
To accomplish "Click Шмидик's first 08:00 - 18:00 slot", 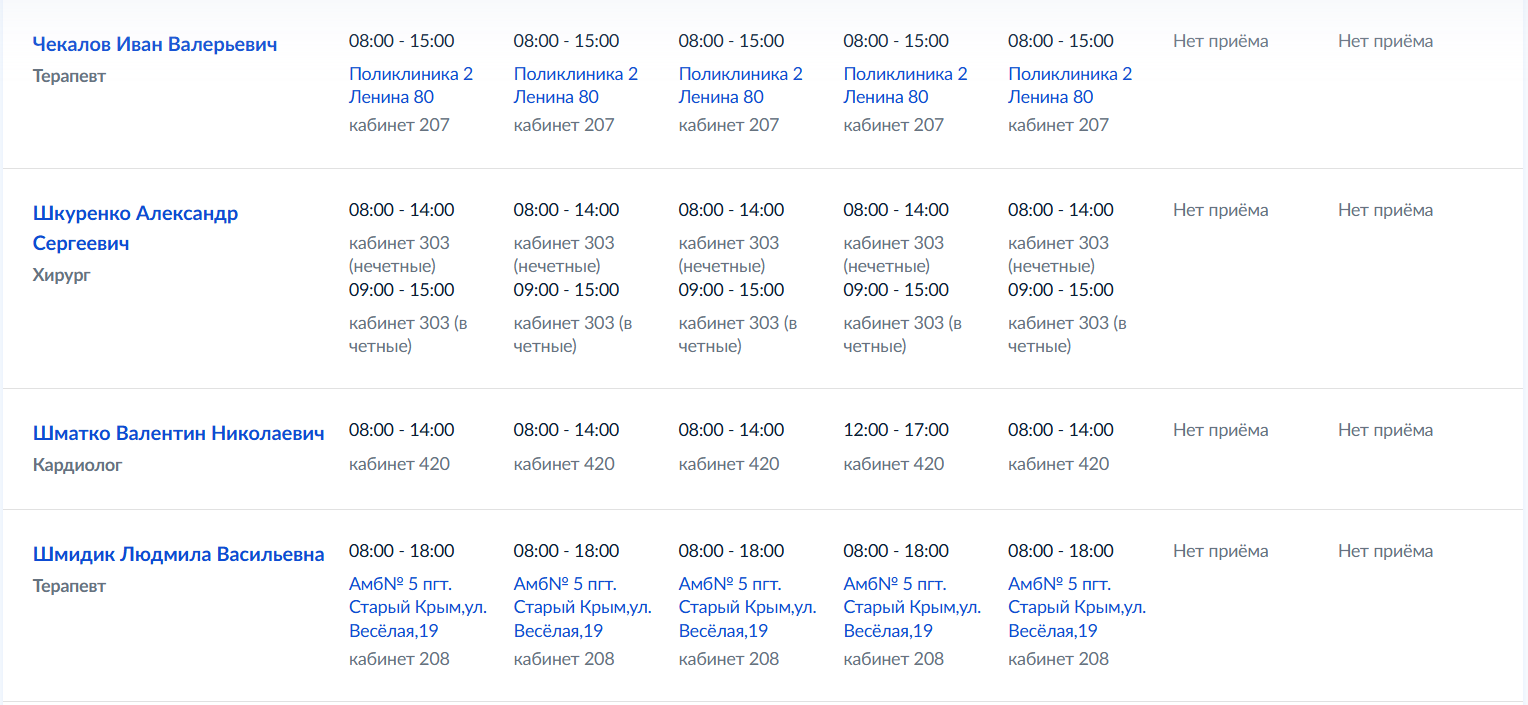I will tap(402, 551).
